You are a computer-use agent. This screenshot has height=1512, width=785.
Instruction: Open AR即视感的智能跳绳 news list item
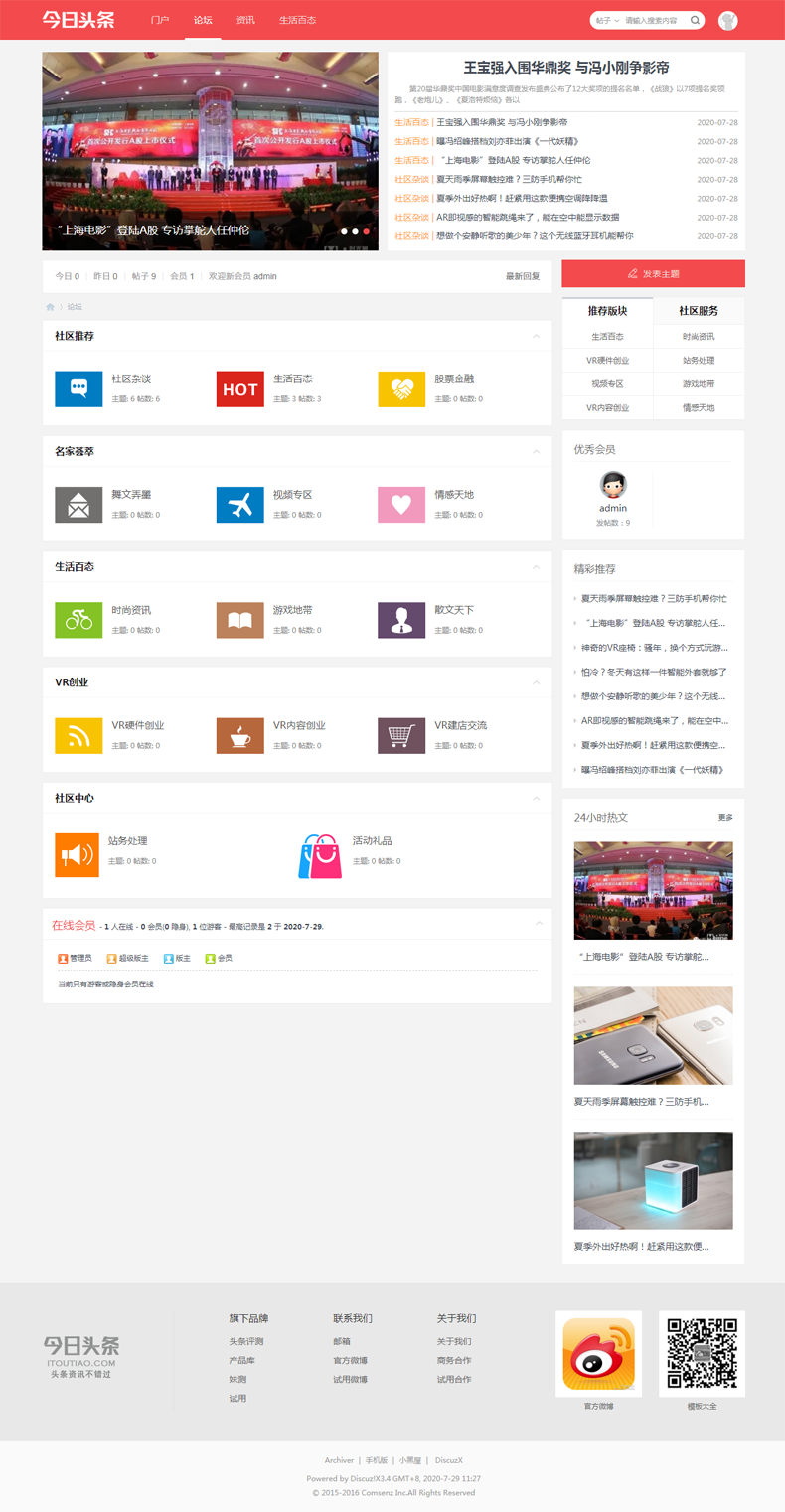528,217
